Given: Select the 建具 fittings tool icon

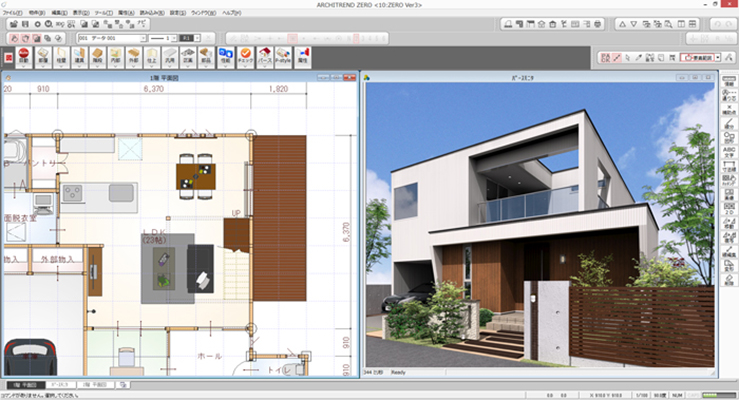Looking at the screenshot, I should click(78, 57).
